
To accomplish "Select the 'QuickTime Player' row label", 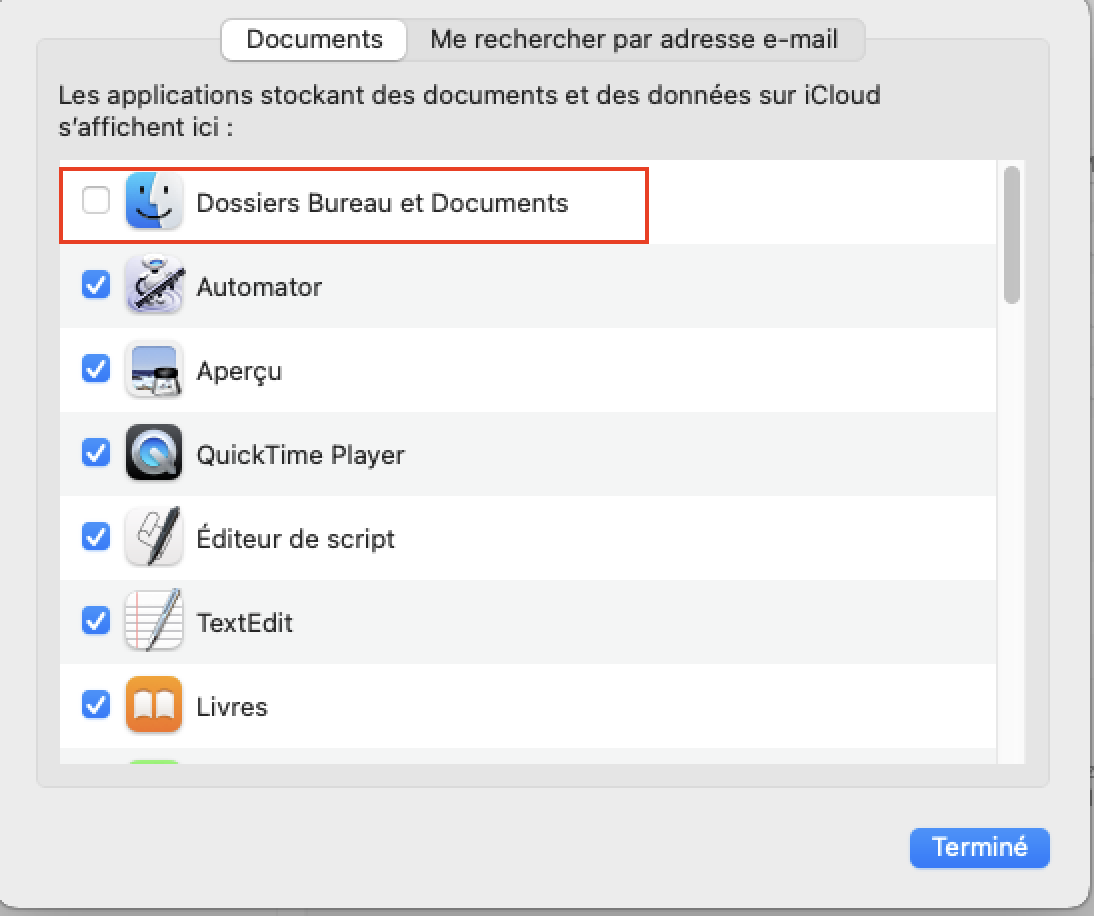I will point(301,456).
